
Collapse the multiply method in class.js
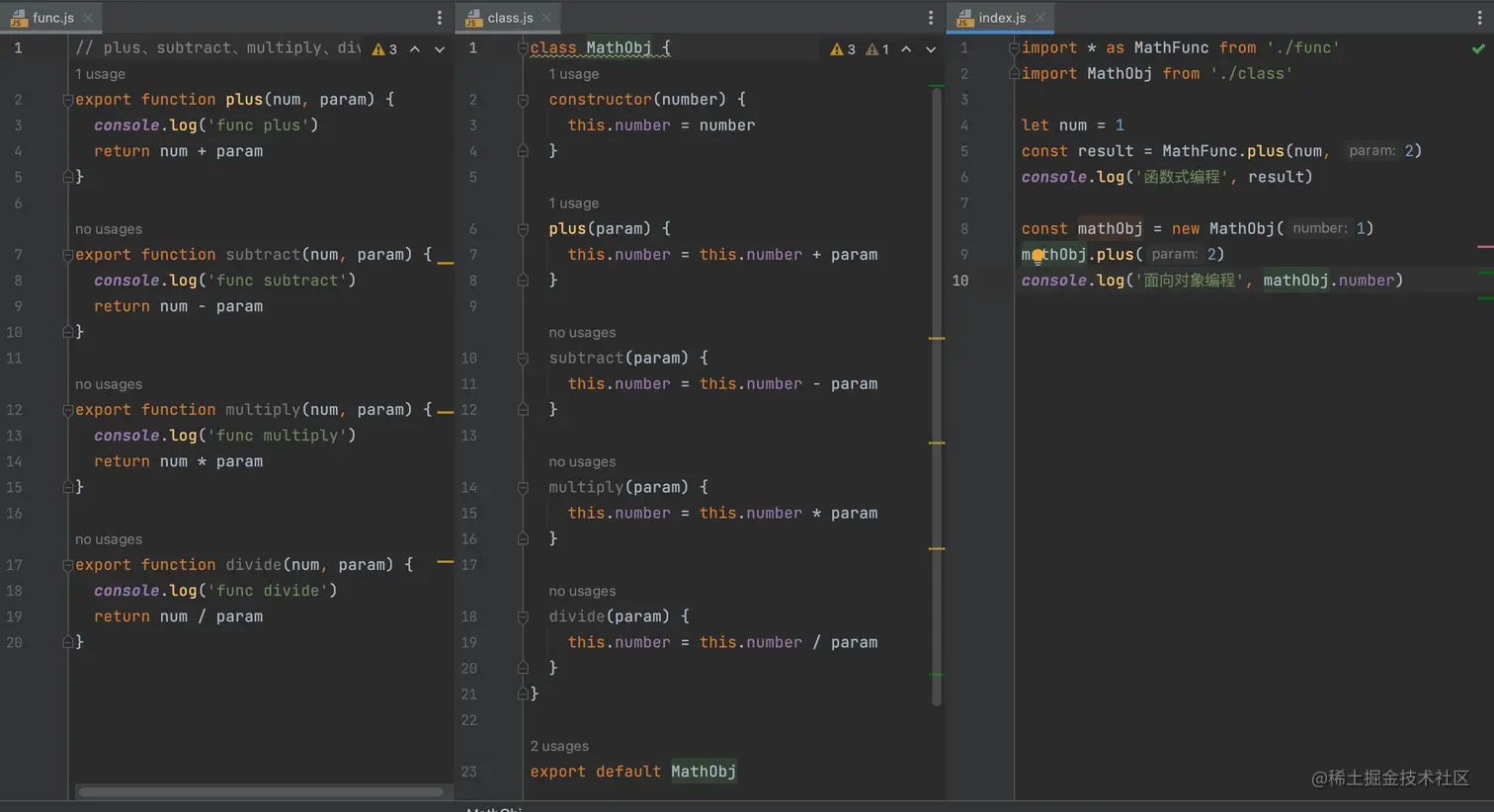coord(523,488)
